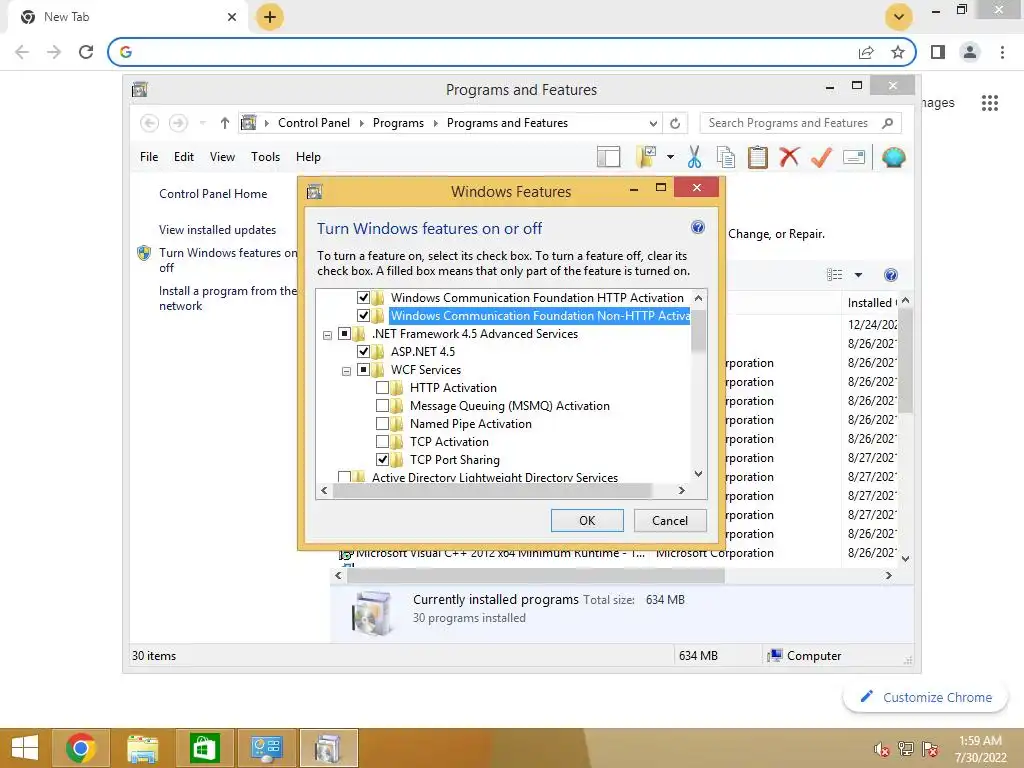Screen dimensions: 1024x768
Task: Switch to the New Tab tab
Action: [128, 17]
